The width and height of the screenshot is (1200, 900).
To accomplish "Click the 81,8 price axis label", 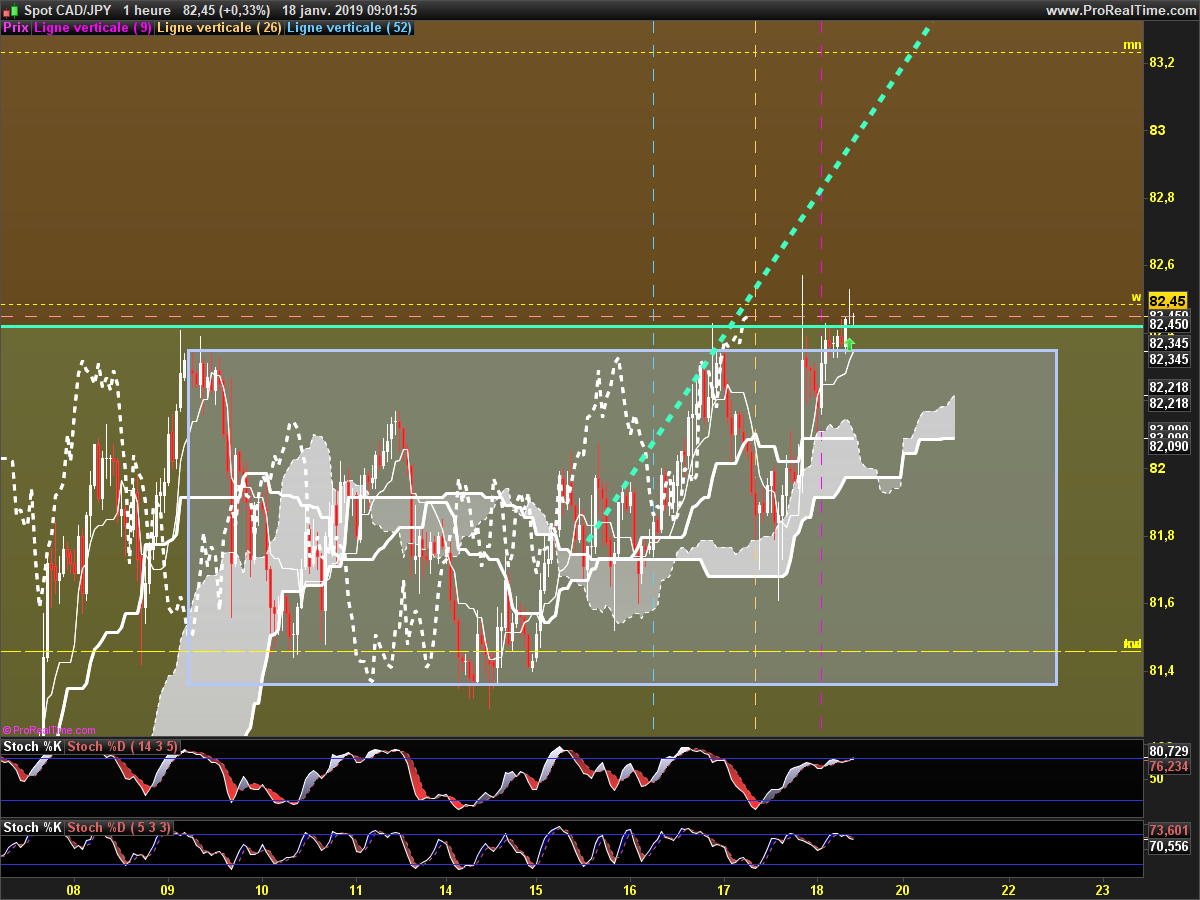I will pos(1162,536).
